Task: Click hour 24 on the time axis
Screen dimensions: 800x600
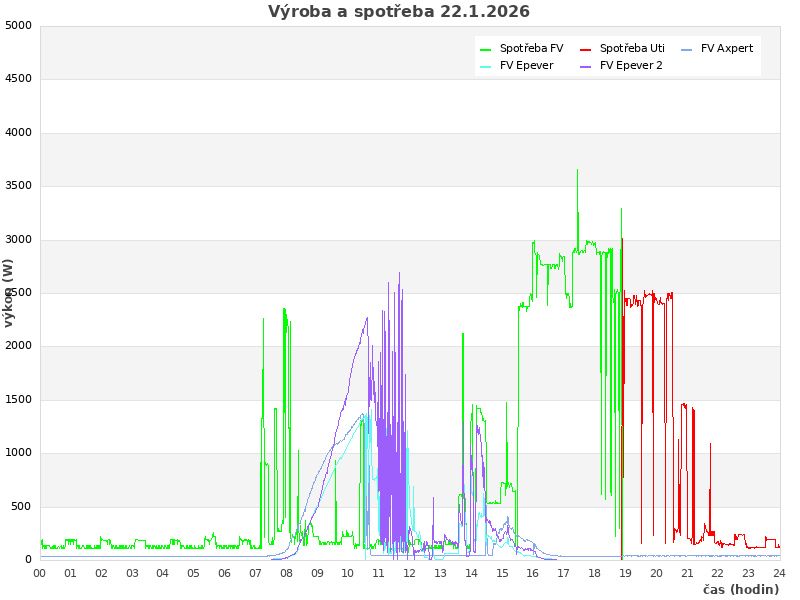Action: 780,573
